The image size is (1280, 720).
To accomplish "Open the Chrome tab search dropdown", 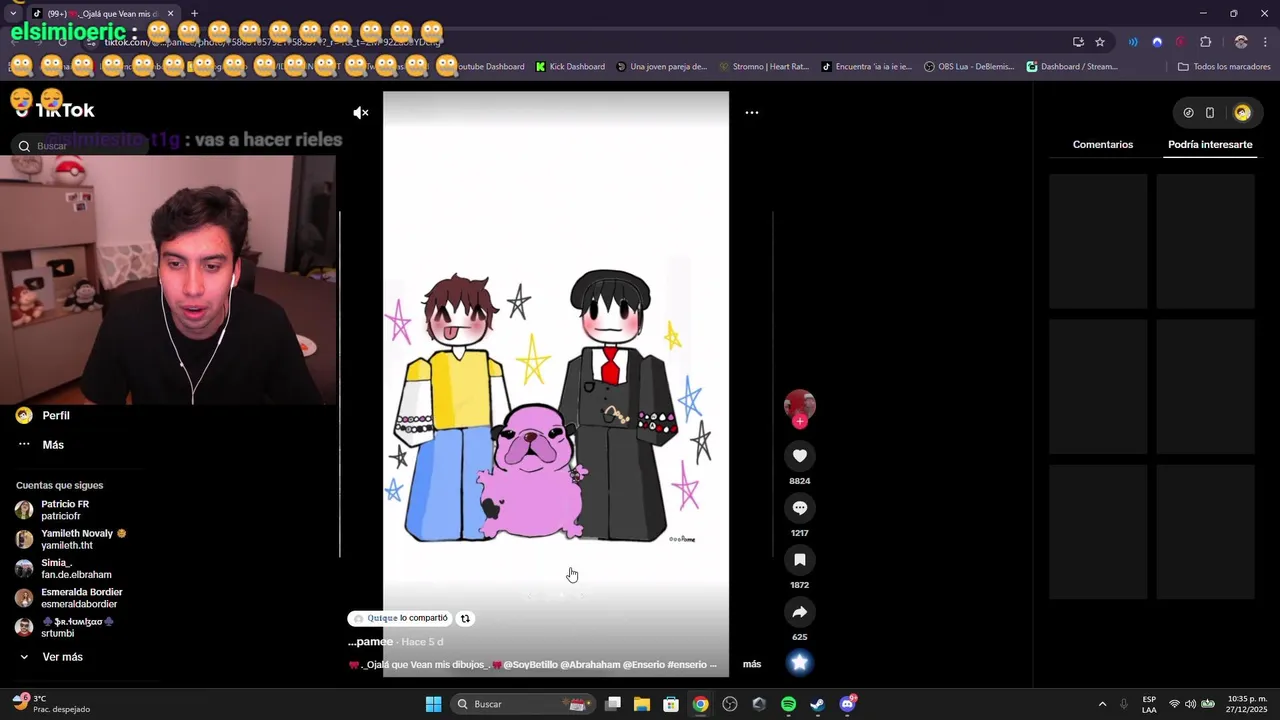I will (12, 13).
